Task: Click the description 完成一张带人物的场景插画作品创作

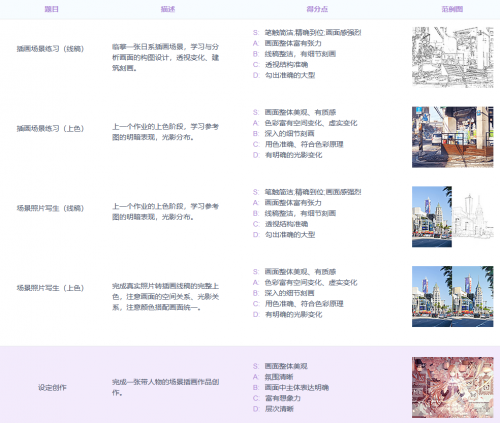Action: [x=165, y=387]
